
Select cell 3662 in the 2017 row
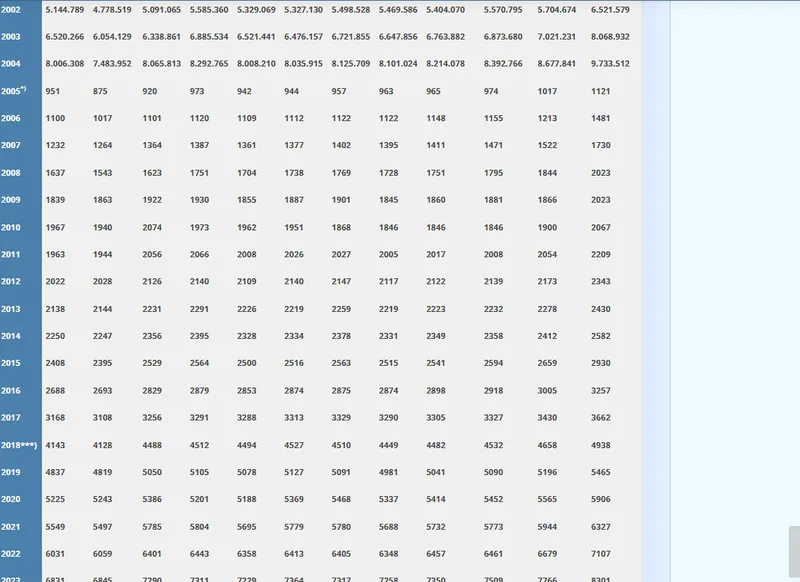(x=600, y=417)
